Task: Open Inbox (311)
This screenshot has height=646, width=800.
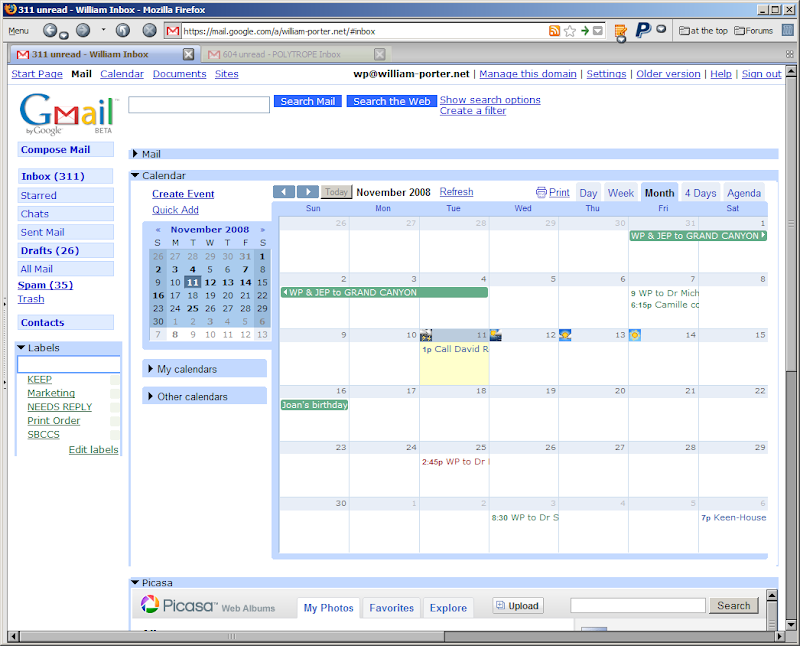Action: tap(65, 176)
